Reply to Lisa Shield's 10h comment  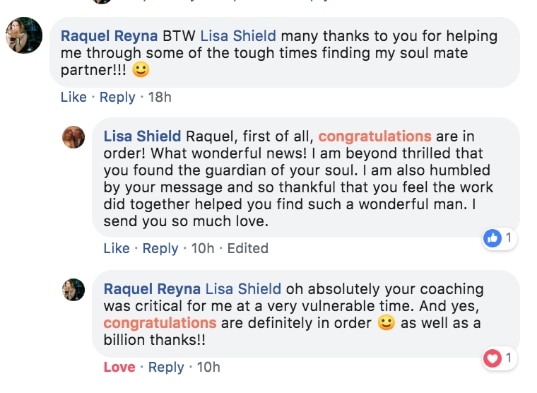click(x=160, y=249)
